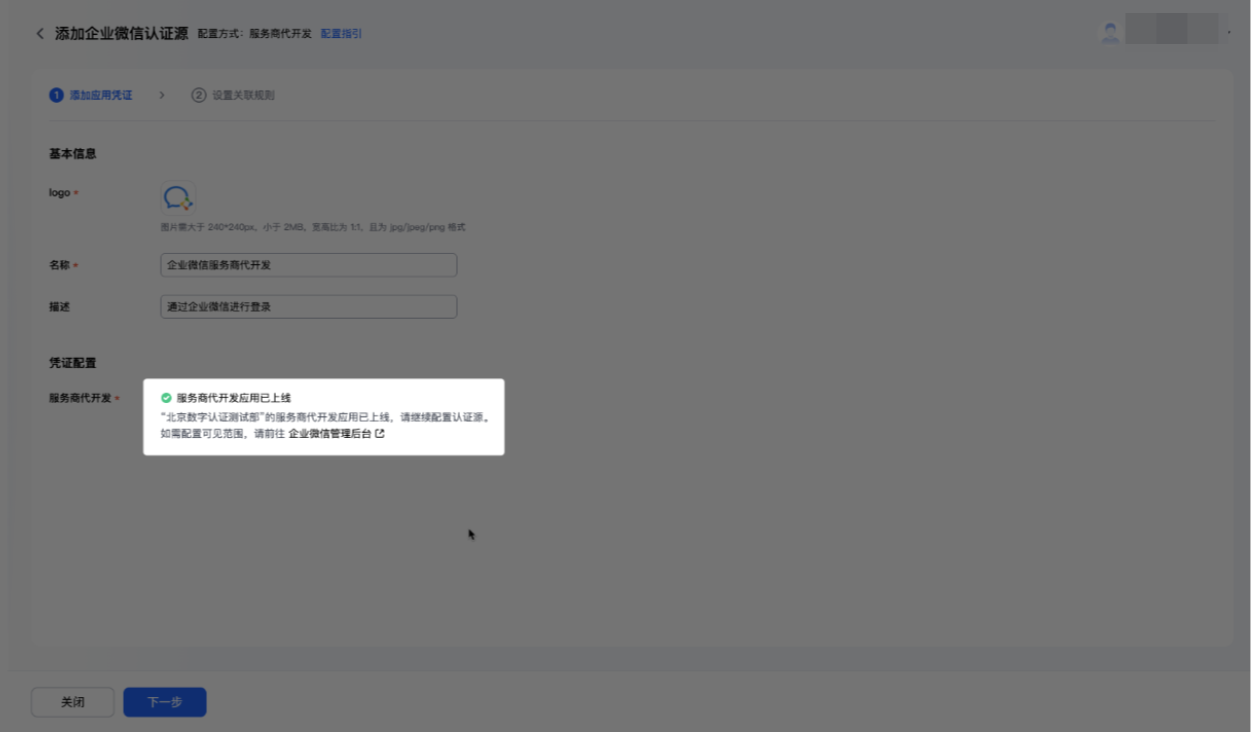This screenshot has width=1251, height=732.
Task: Click the external link icon
Action: click(380, 434)
